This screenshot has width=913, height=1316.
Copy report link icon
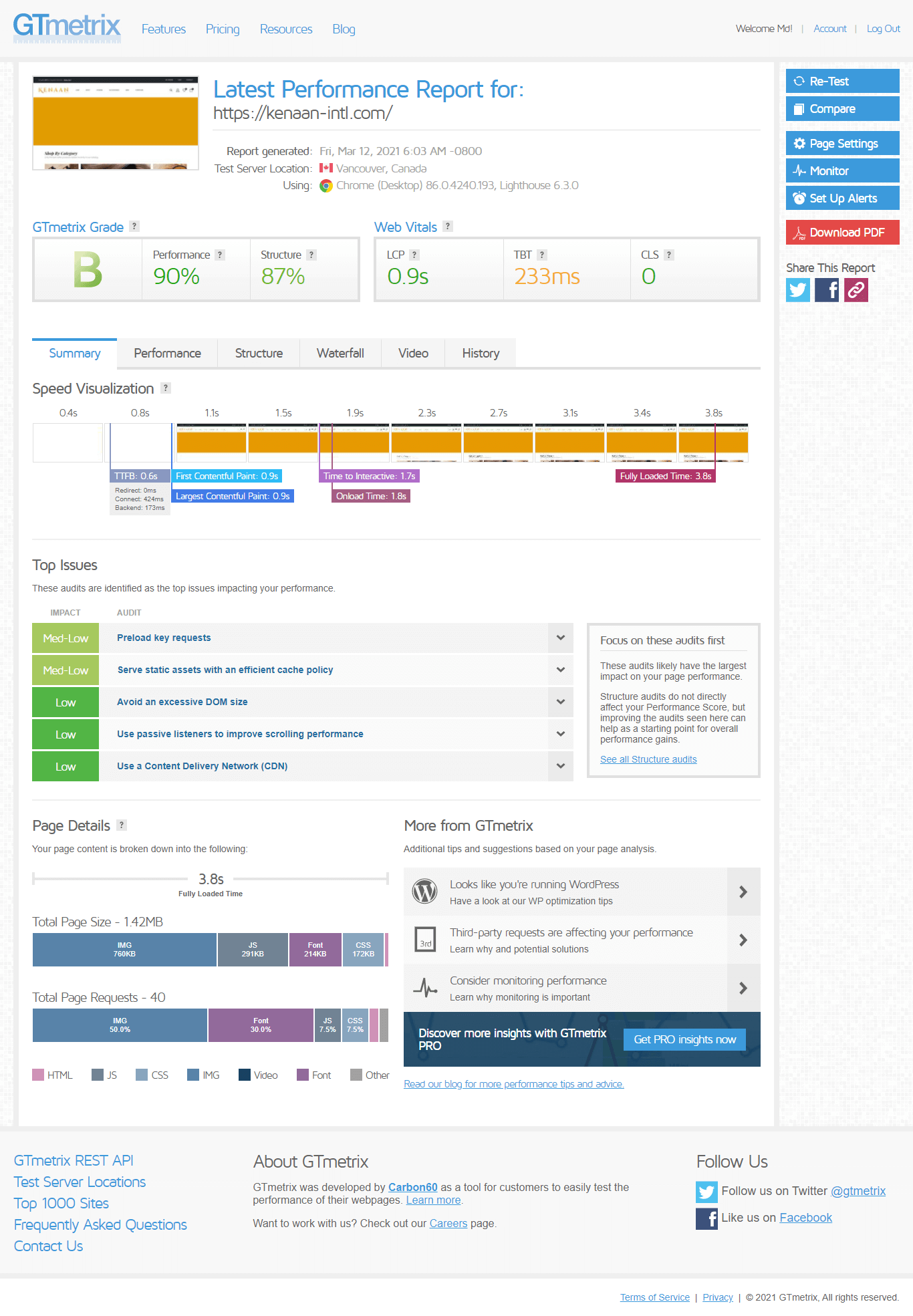click(x=856, y=290)
